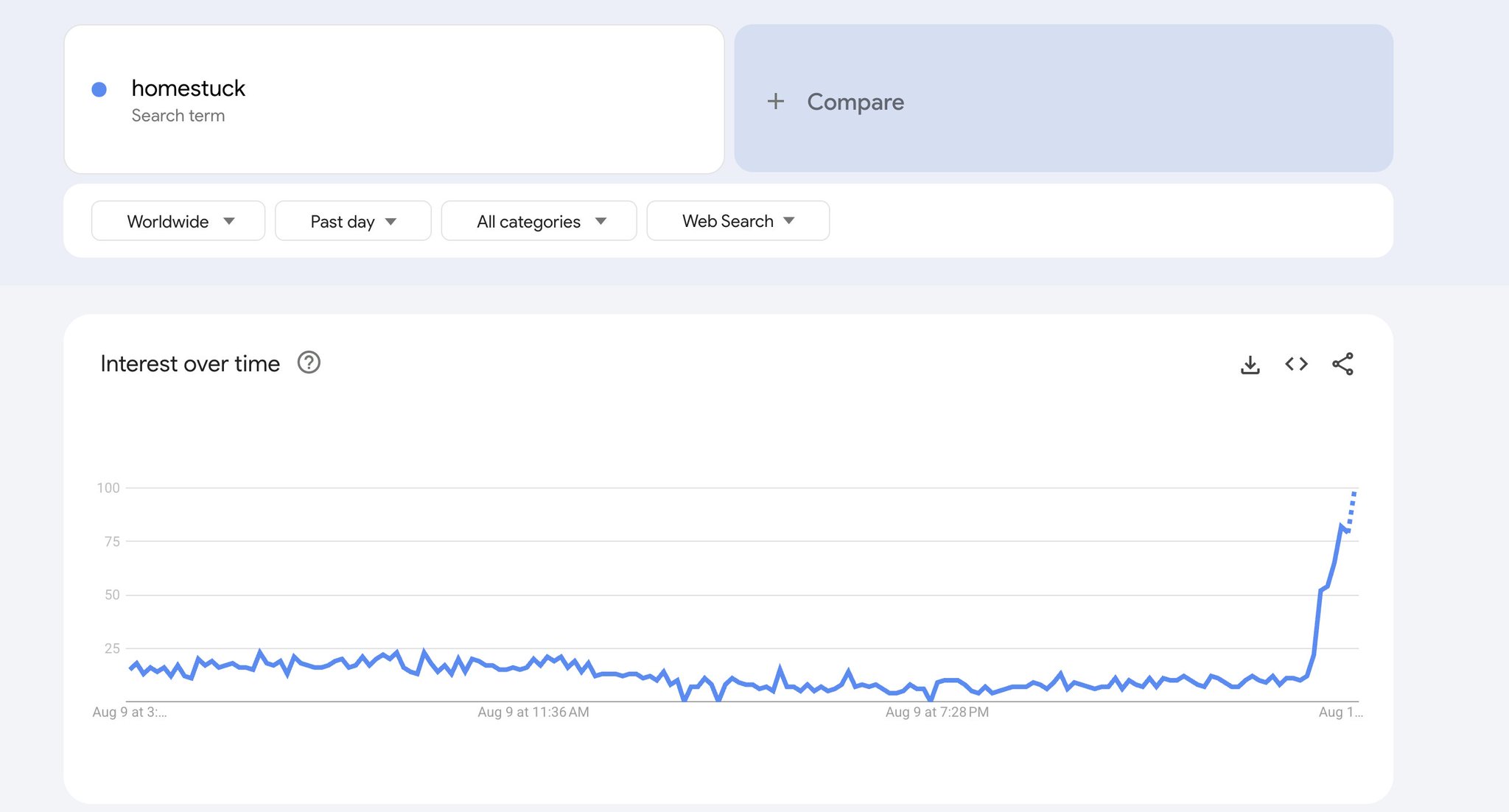Click the plus icon beside Compare
This screenshot has width=1509, height=812.
(775, 102)
